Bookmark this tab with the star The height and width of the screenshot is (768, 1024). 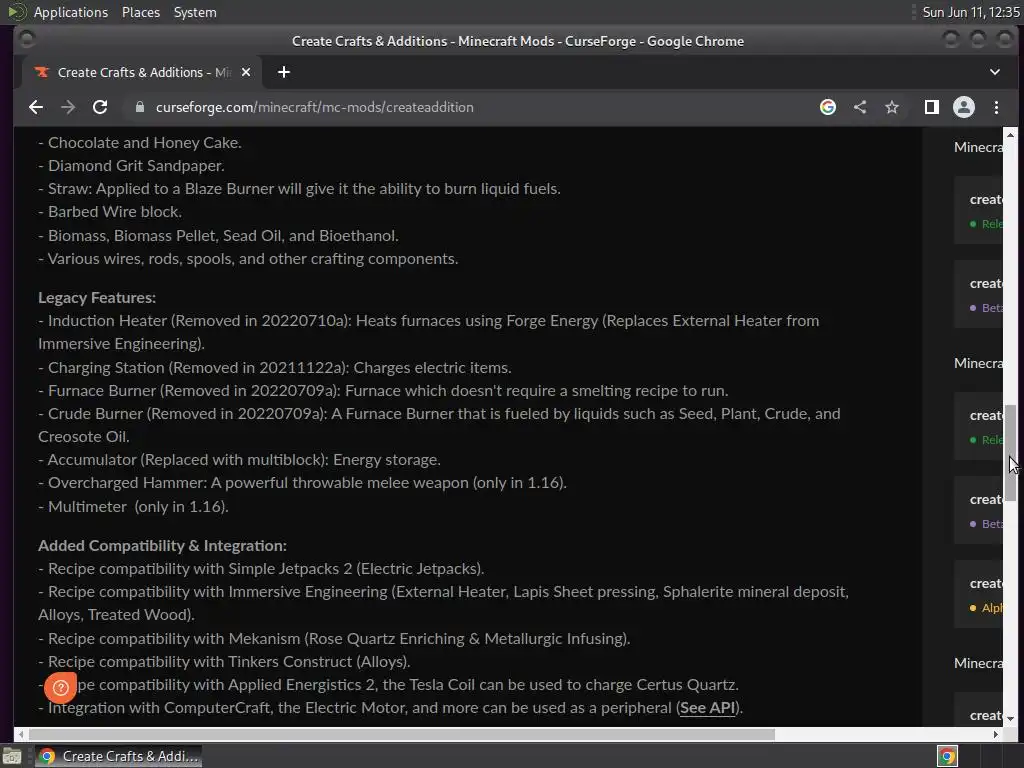[x=892, y=107]
